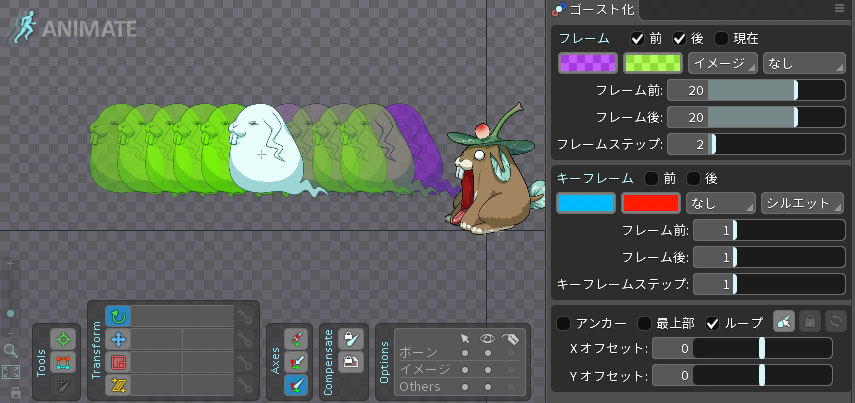The image size is (855, 403).
Task: Enable キーフレーム 前 checkbox
Action: coord(651,178)
